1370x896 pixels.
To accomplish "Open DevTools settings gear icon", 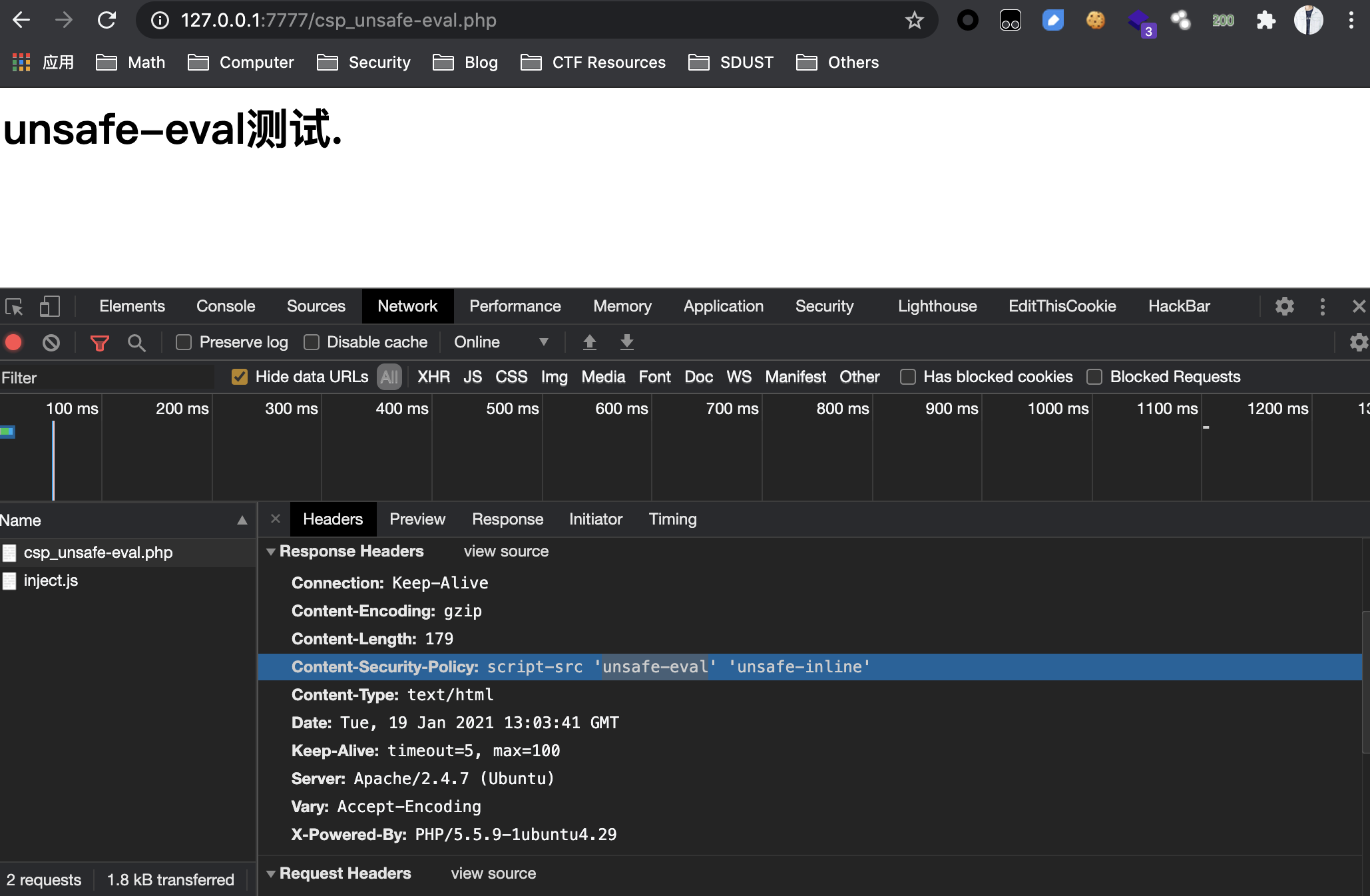I will tap(1284, 306).
